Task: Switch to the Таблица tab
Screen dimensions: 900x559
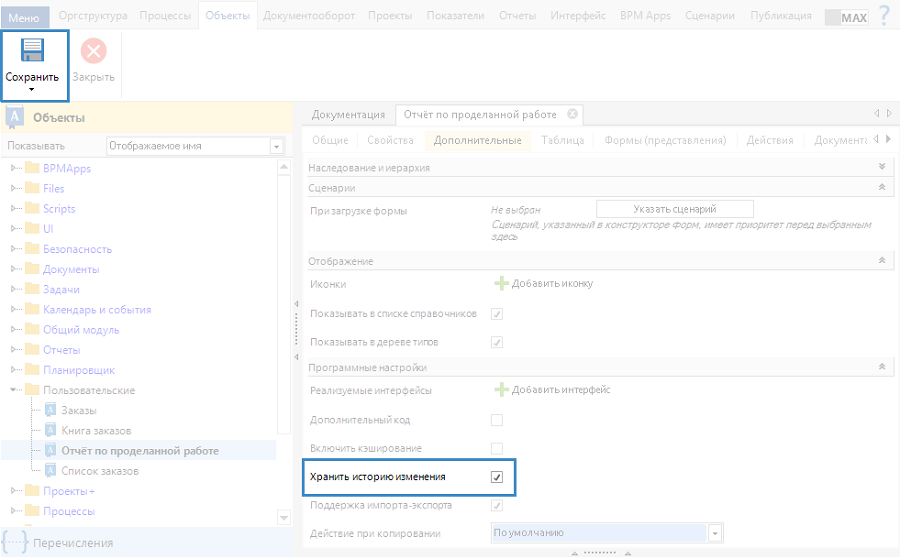Action: coord(562,140)
